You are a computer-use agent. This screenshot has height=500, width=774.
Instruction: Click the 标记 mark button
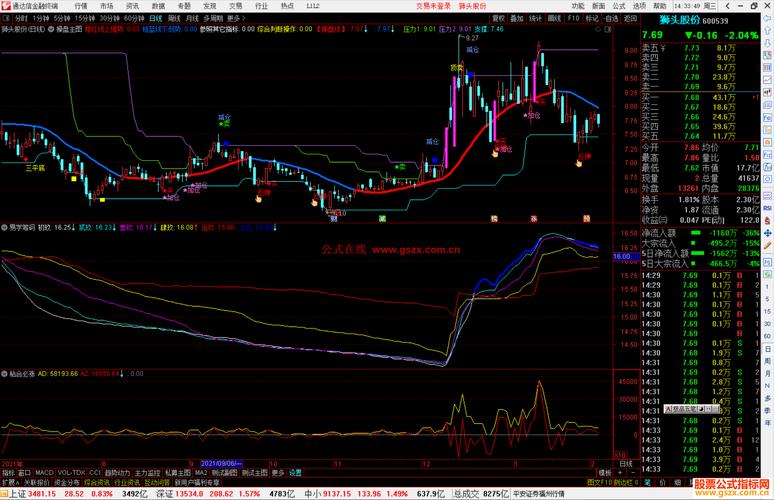[x=592, y=18]
